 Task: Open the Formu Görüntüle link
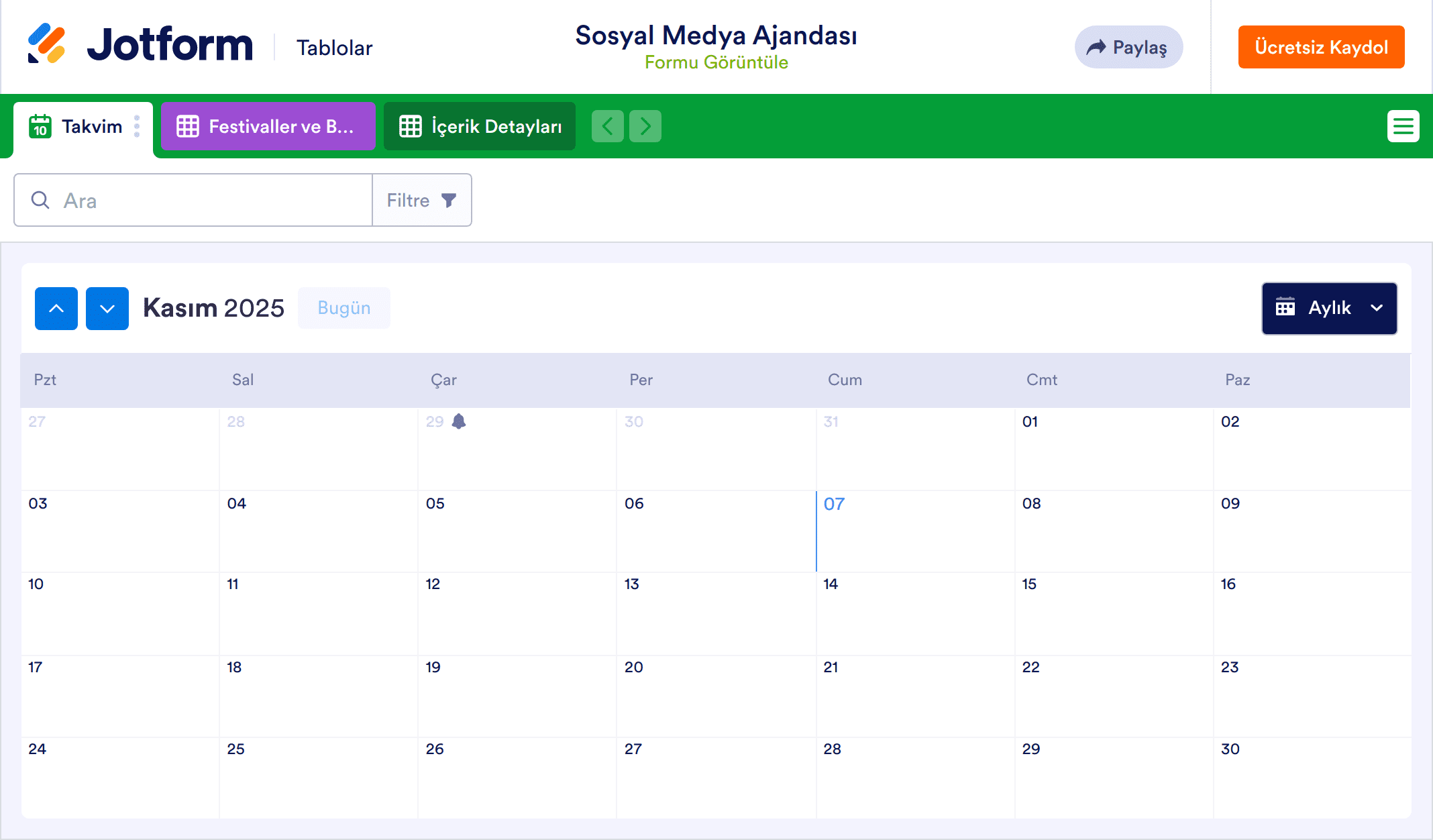point(716,62)
